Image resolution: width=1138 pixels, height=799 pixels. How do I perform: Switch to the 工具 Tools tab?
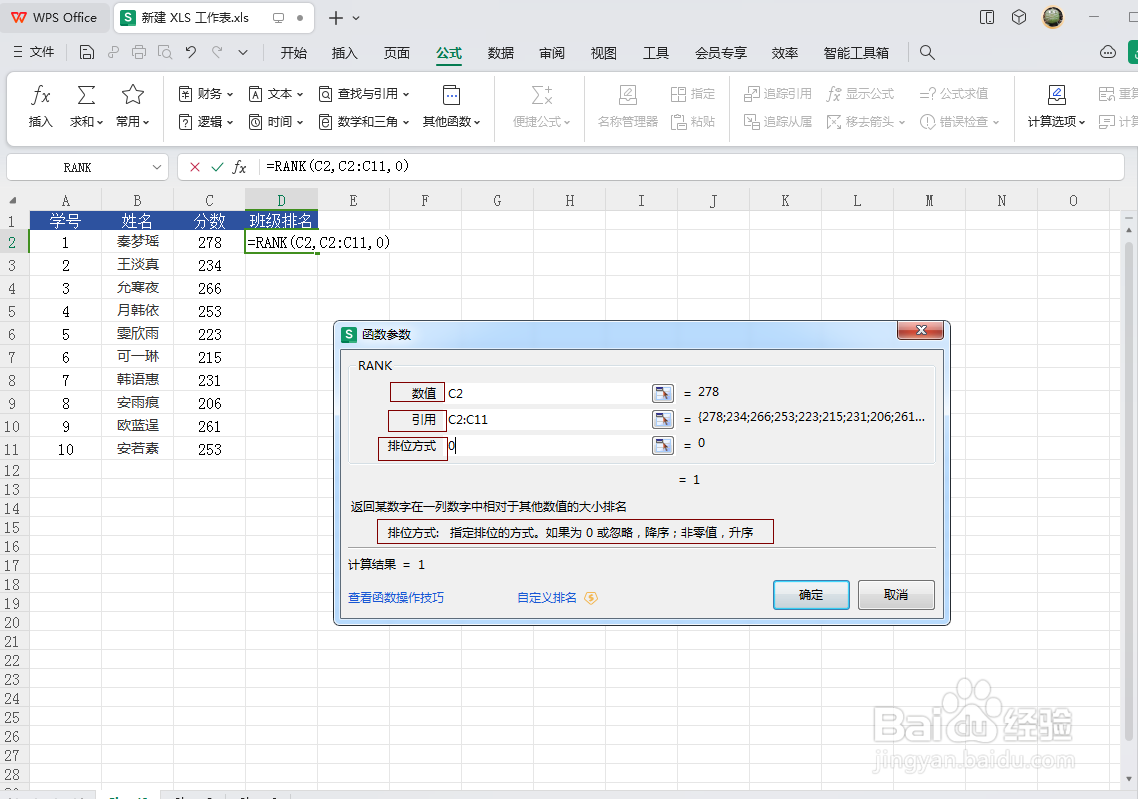[x=656, y=53]
